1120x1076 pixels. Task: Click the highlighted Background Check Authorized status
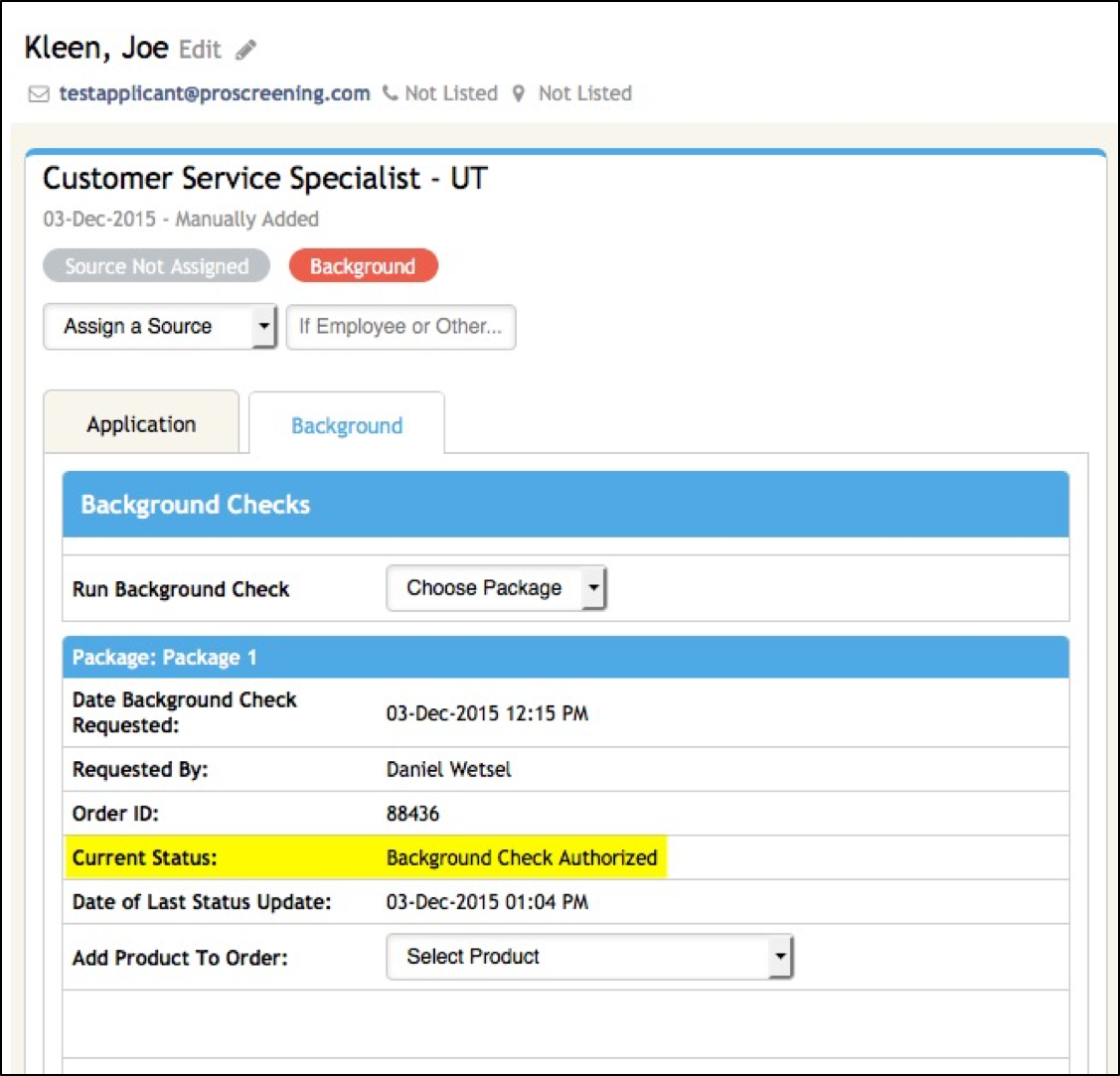[x=522, y=857]
